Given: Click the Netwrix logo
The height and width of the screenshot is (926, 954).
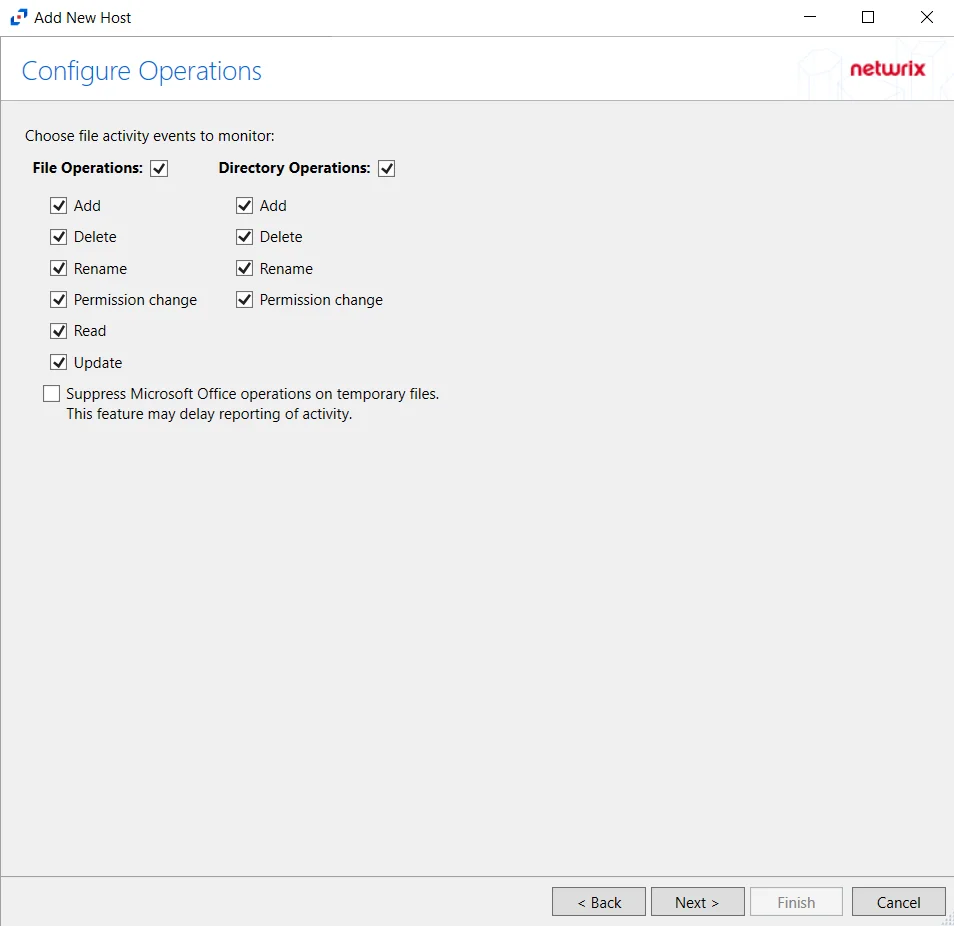Looking at the screenshot, I should [x=888, y=69].
